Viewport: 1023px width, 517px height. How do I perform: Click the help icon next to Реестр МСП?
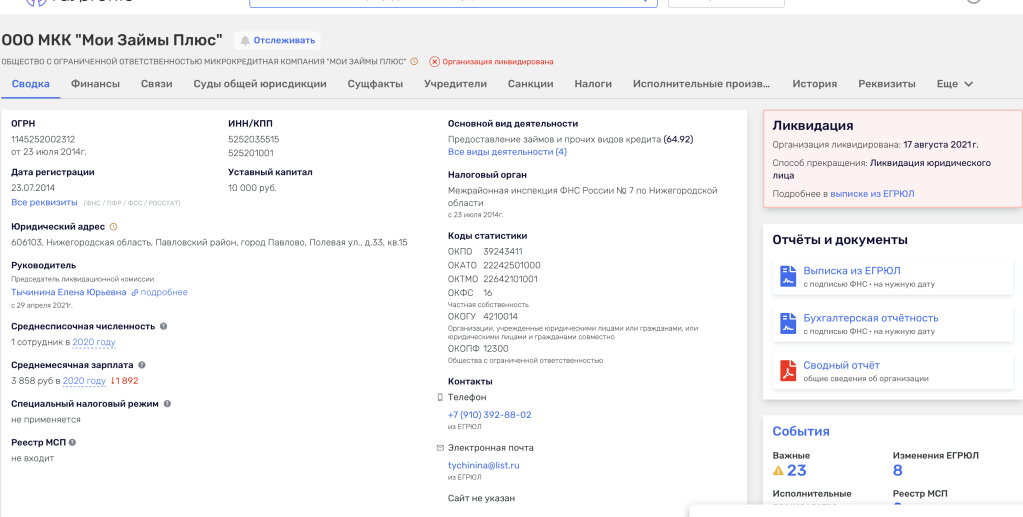(x=72, y=442)
